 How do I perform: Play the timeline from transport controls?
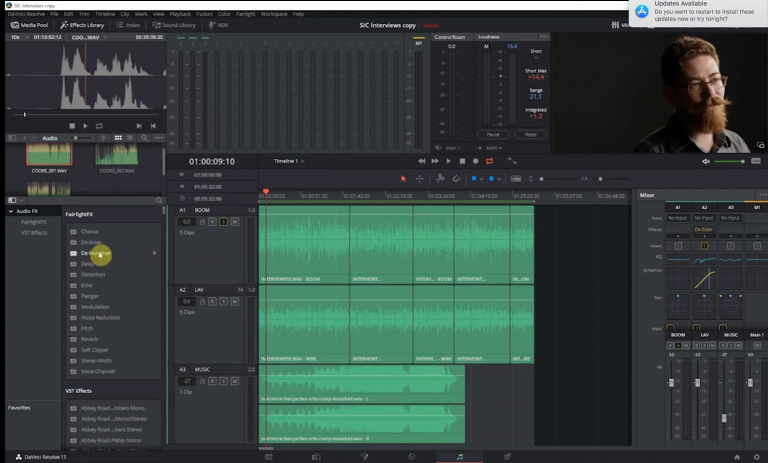(x=448, y=161)
